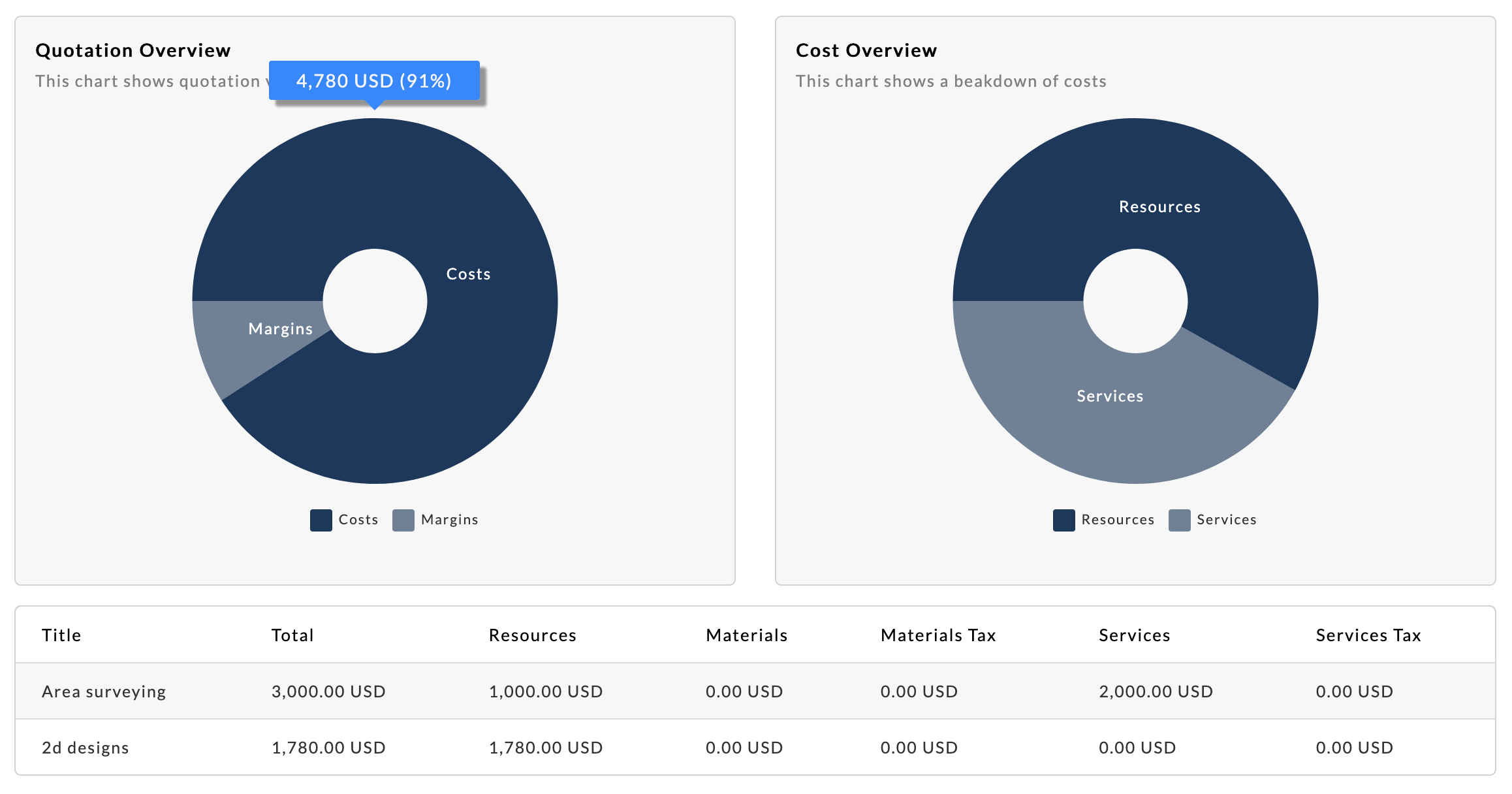Toggle the Margins legend color swatch
Screen dimensions: 1512x794
click(403, 520)
